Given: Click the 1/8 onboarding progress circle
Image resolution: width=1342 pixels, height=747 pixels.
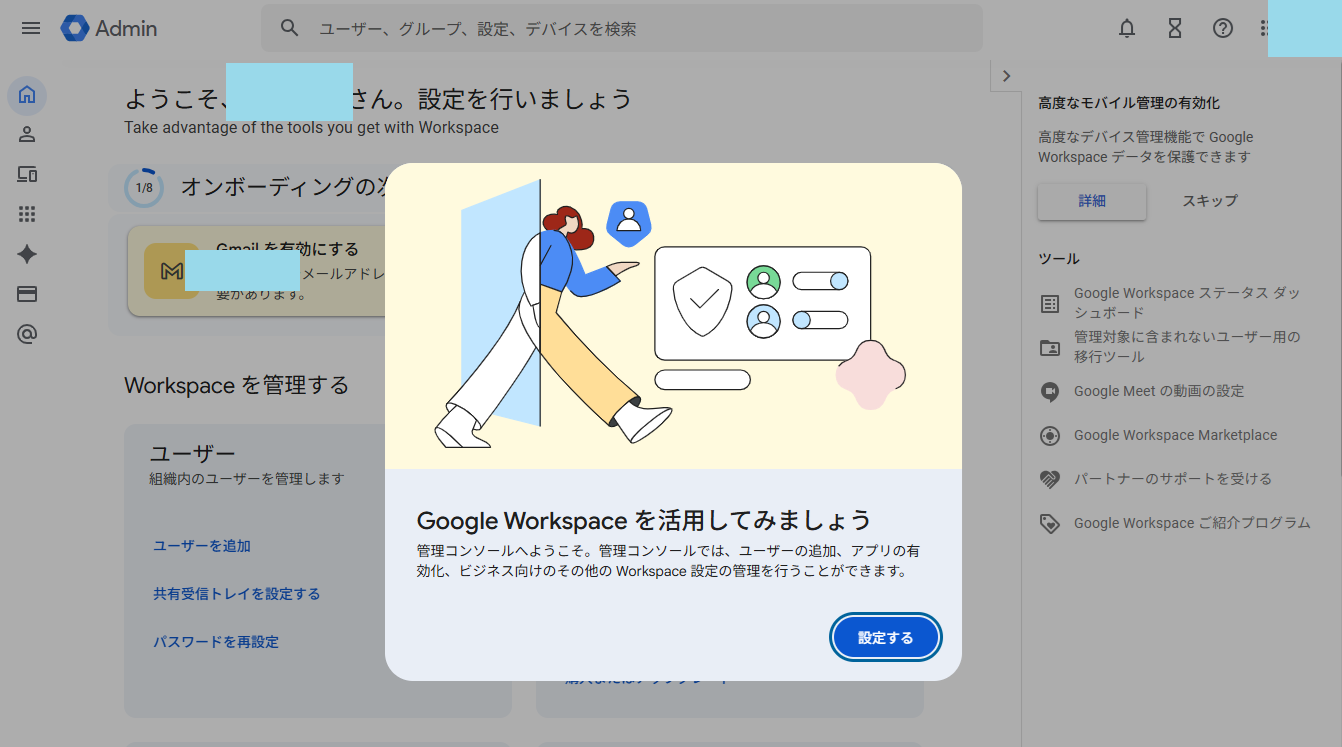Looking at the screenshot, I should coord(144,187).
